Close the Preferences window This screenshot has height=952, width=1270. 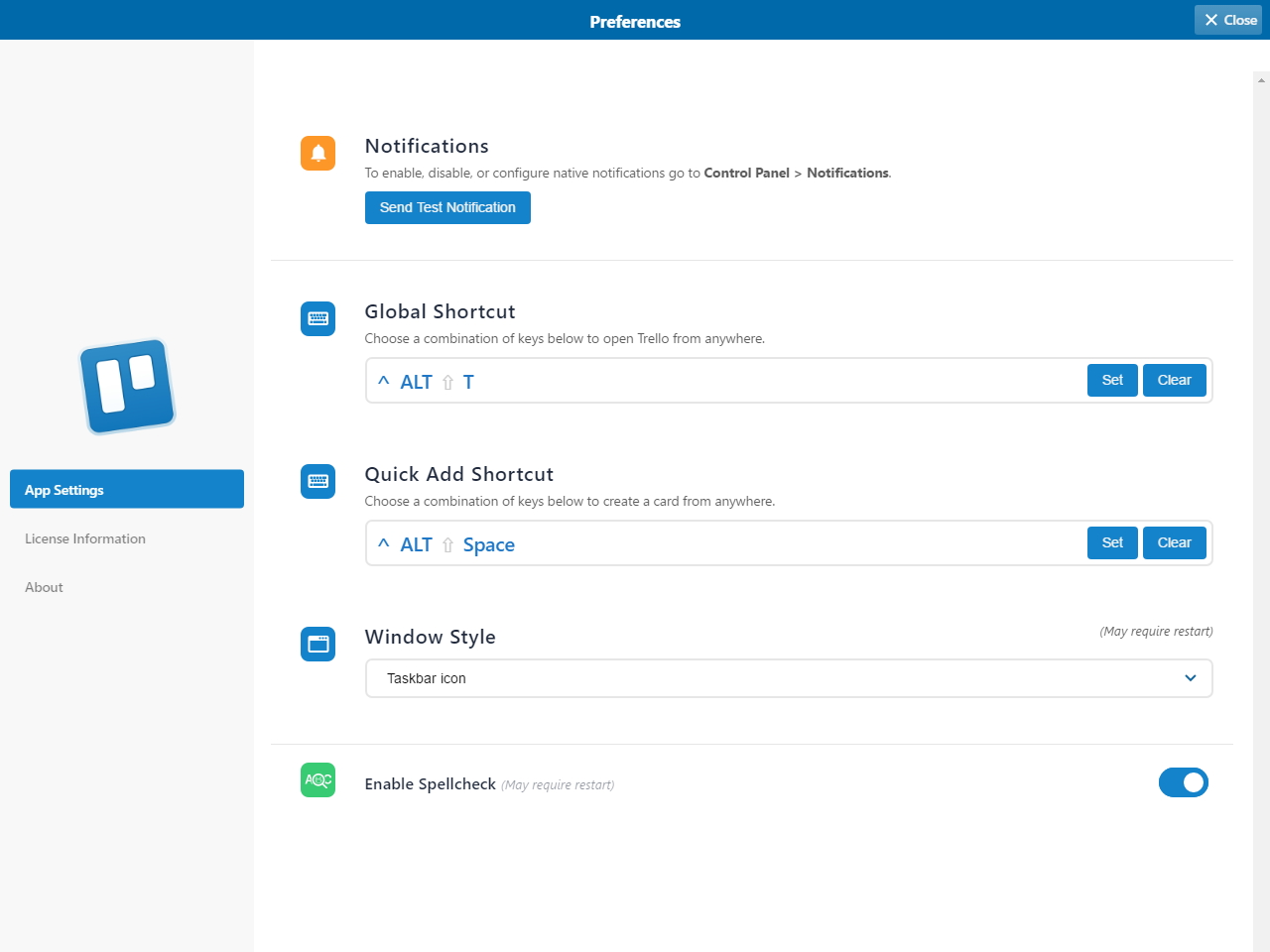pos(1228,20)
